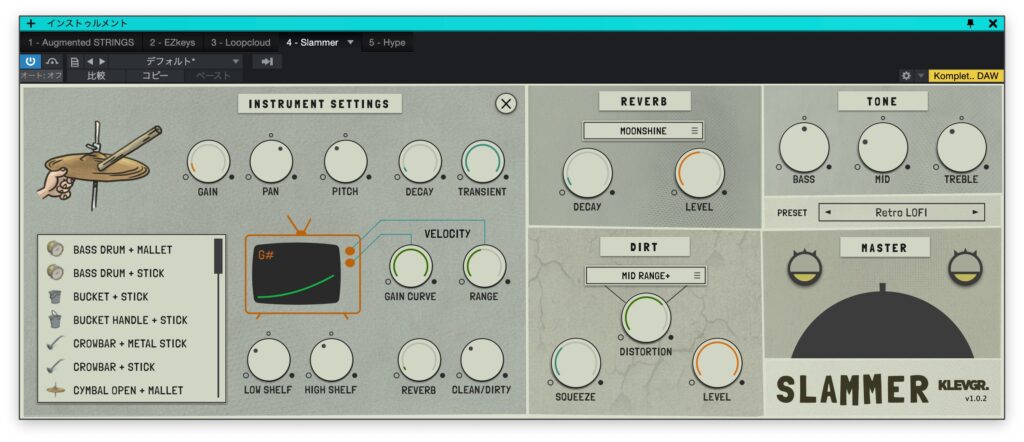This screenshot has width=1024, height=442.
Task: Click the GAIN knob
Action: click(x=208, y=162)
